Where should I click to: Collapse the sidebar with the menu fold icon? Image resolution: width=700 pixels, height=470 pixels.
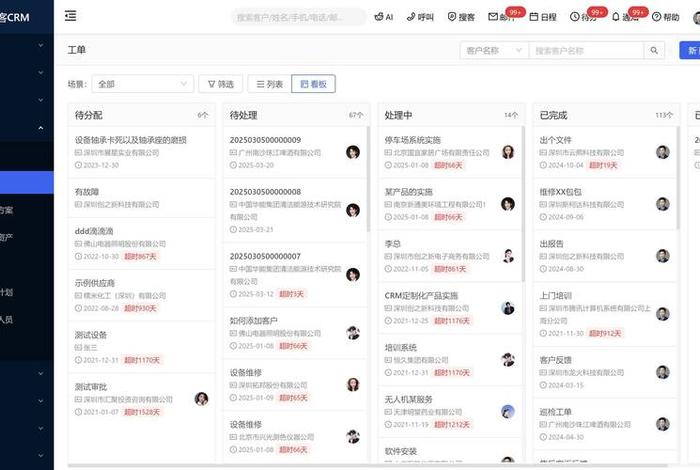[x=71, y=16]
